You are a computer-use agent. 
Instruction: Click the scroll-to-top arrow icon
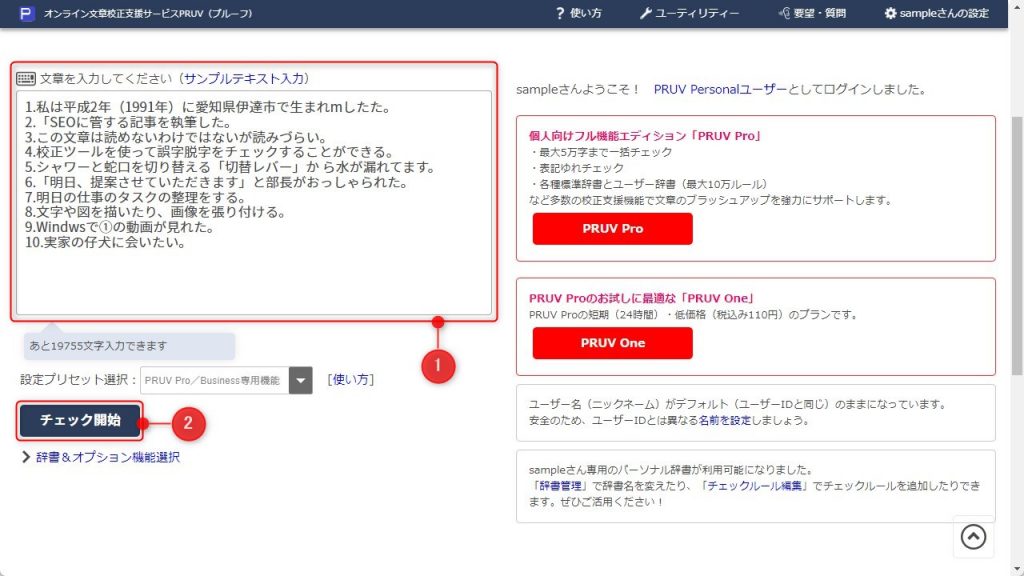[x=973, y=537]
